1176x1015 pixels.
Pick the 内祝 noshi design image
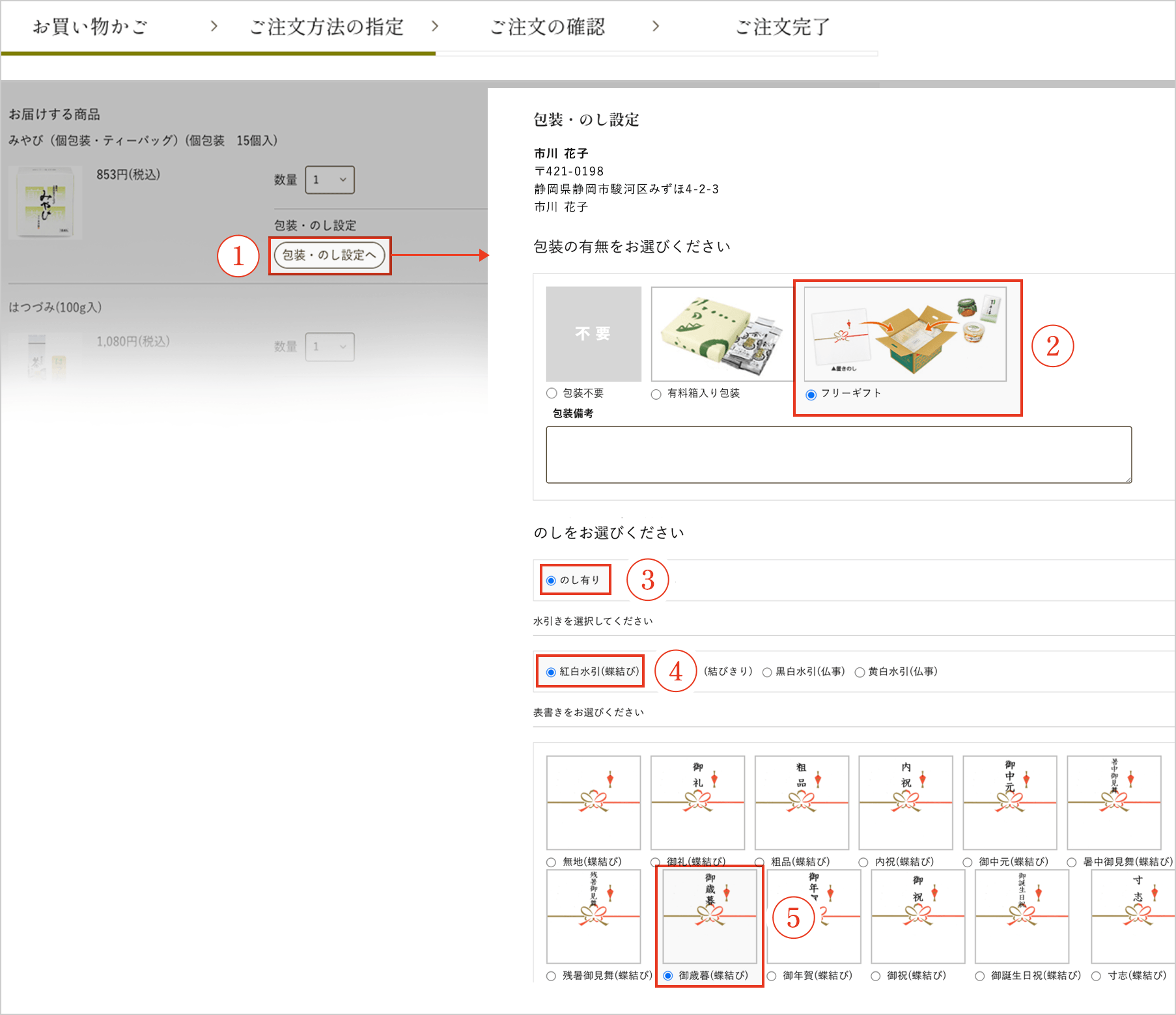click(906, 802)
